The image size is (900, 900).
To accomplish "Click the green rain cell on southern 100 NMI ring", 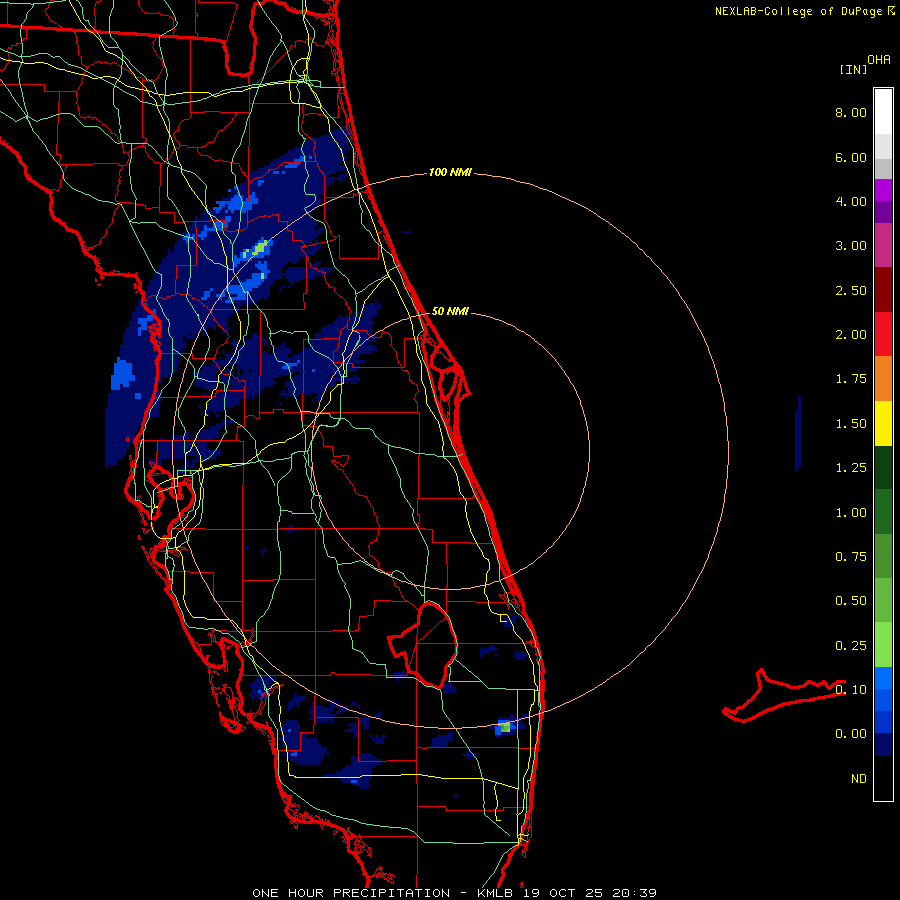I will coord(505,727).
